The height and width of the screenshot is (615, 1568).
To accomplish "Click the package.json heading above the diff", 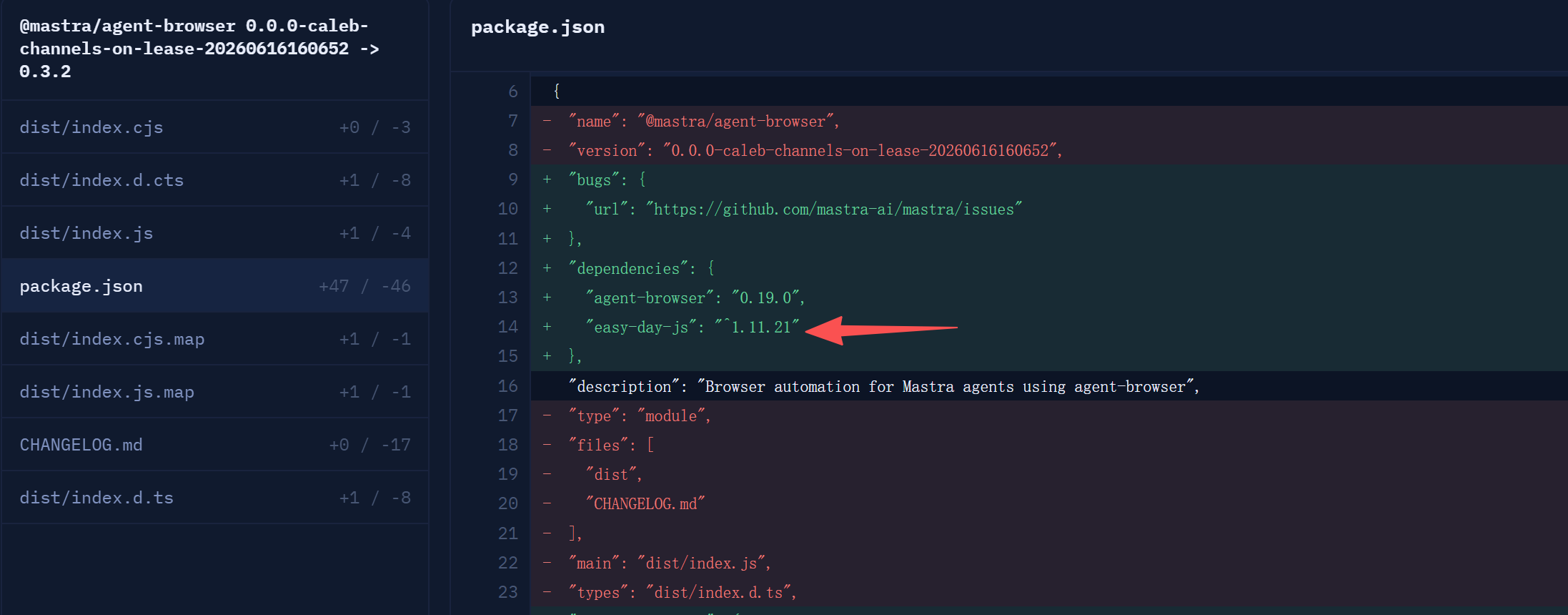I will (537, 27).
